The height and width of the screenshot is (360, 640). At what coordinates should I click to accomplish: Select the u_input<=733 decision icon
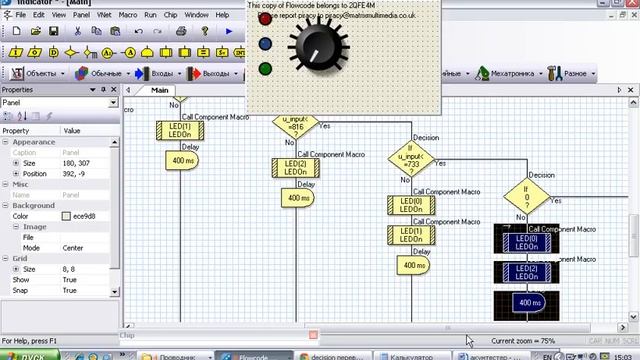pyautogui.click(x=411, y=159)
